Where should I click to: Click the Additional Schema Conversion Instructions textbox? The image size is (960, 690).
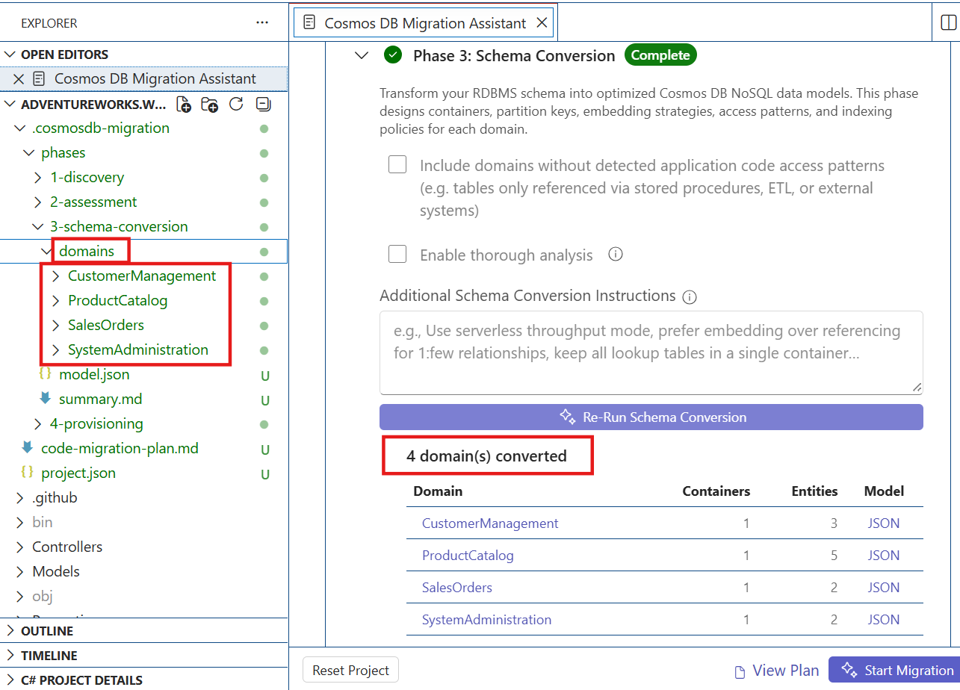pos(651,353)
